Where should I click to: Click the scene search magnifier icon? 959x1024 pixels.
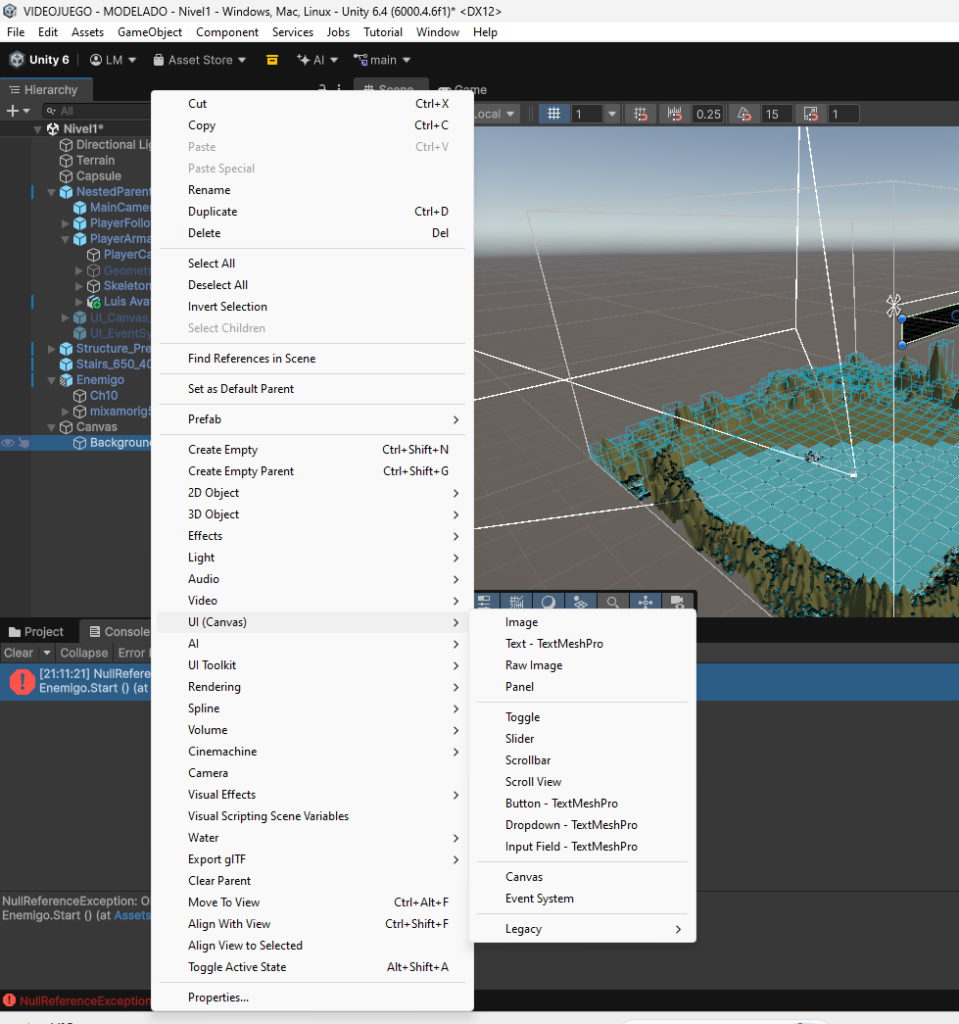613,601
